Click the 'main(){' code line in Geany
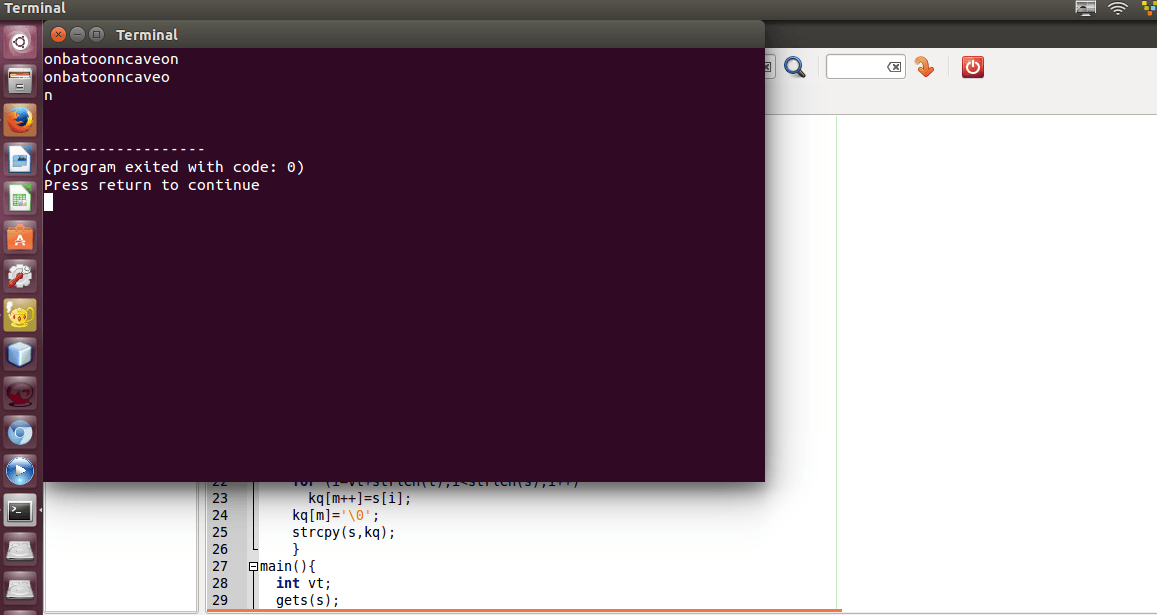 (288, 566)
